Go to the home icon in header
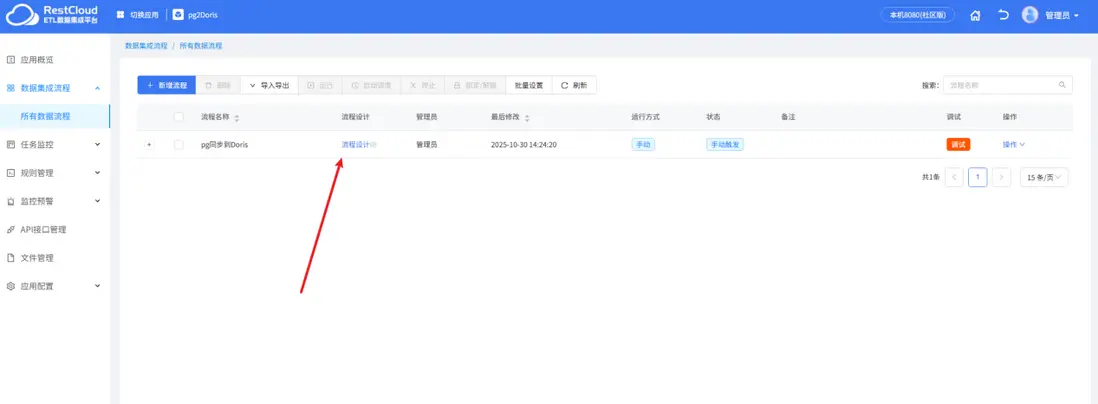 pyautogui.click(x=975, y=15)
